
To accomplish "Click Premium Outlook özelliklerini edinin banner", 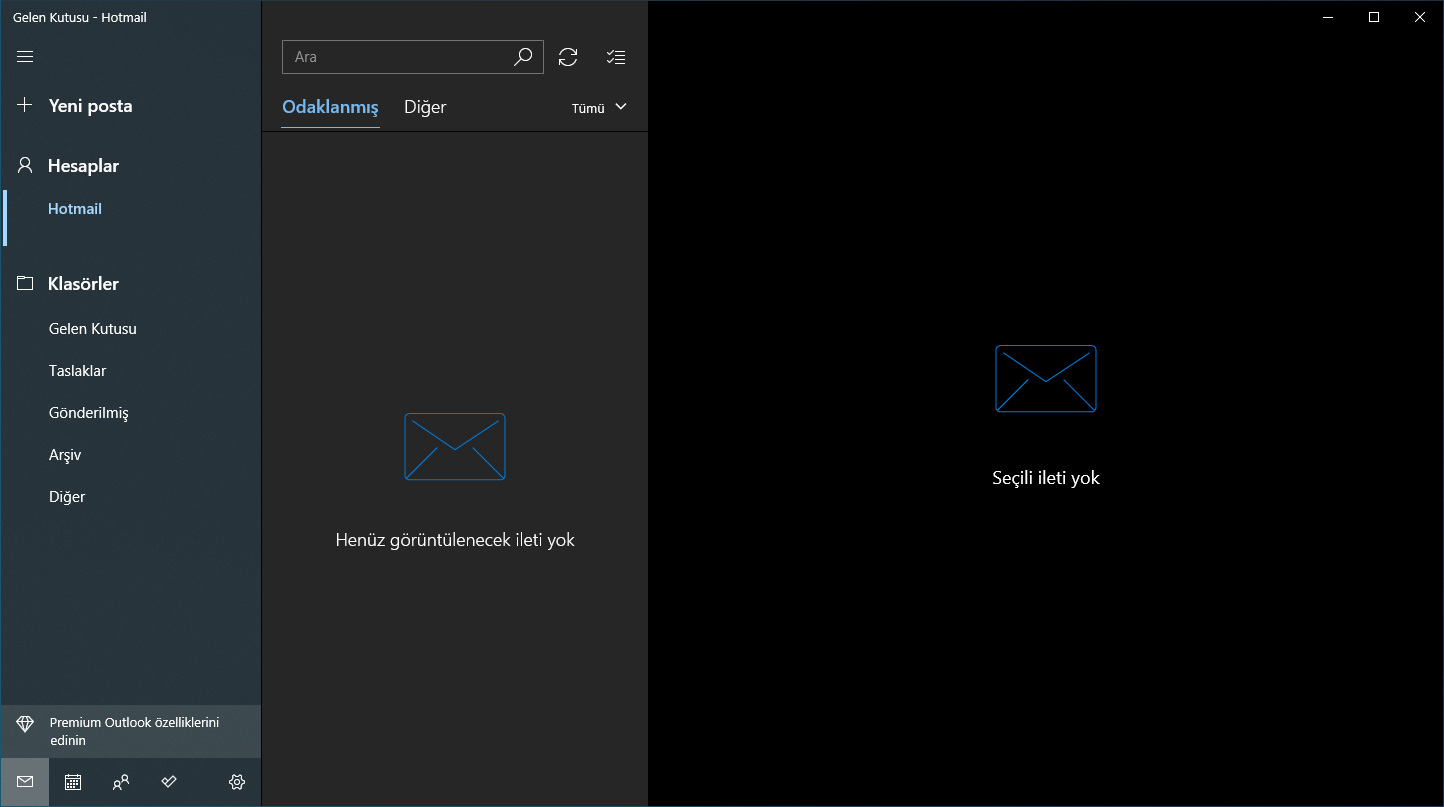I will coord(130,731).
